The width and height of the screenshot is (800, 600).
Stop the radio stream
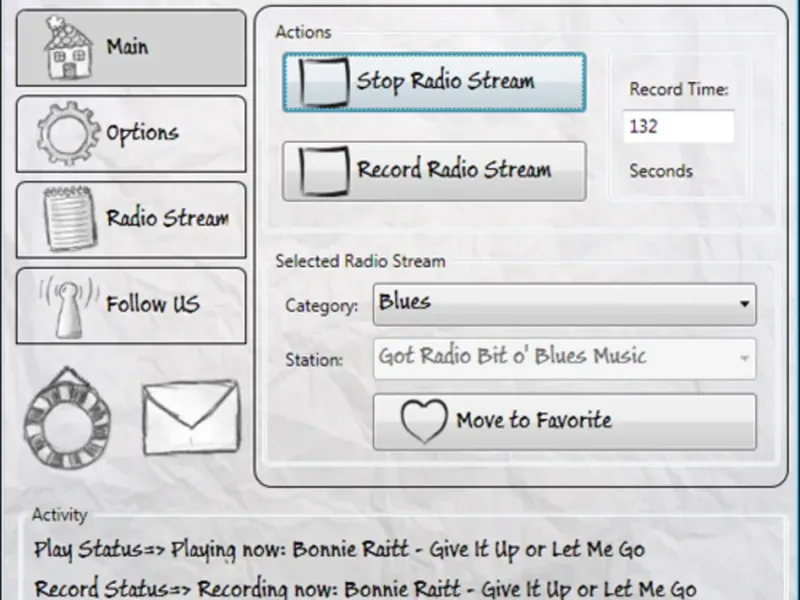pyautogui.click(x=434, y=82)
